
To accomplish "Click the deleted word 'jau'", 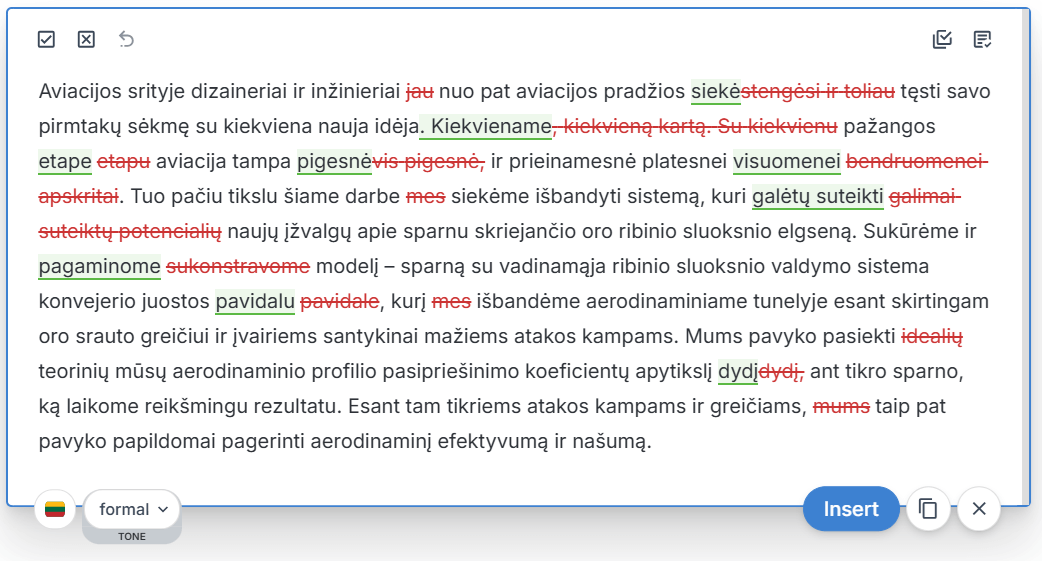I will click(x=419, y=92).
